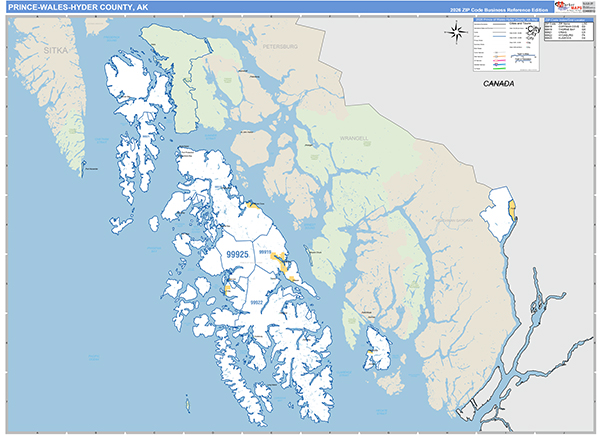Image resolution: width=600 pixels, height=435 pixels.
Task: Select the PETERSBURG borough label
Action: [x=280, y=47]
